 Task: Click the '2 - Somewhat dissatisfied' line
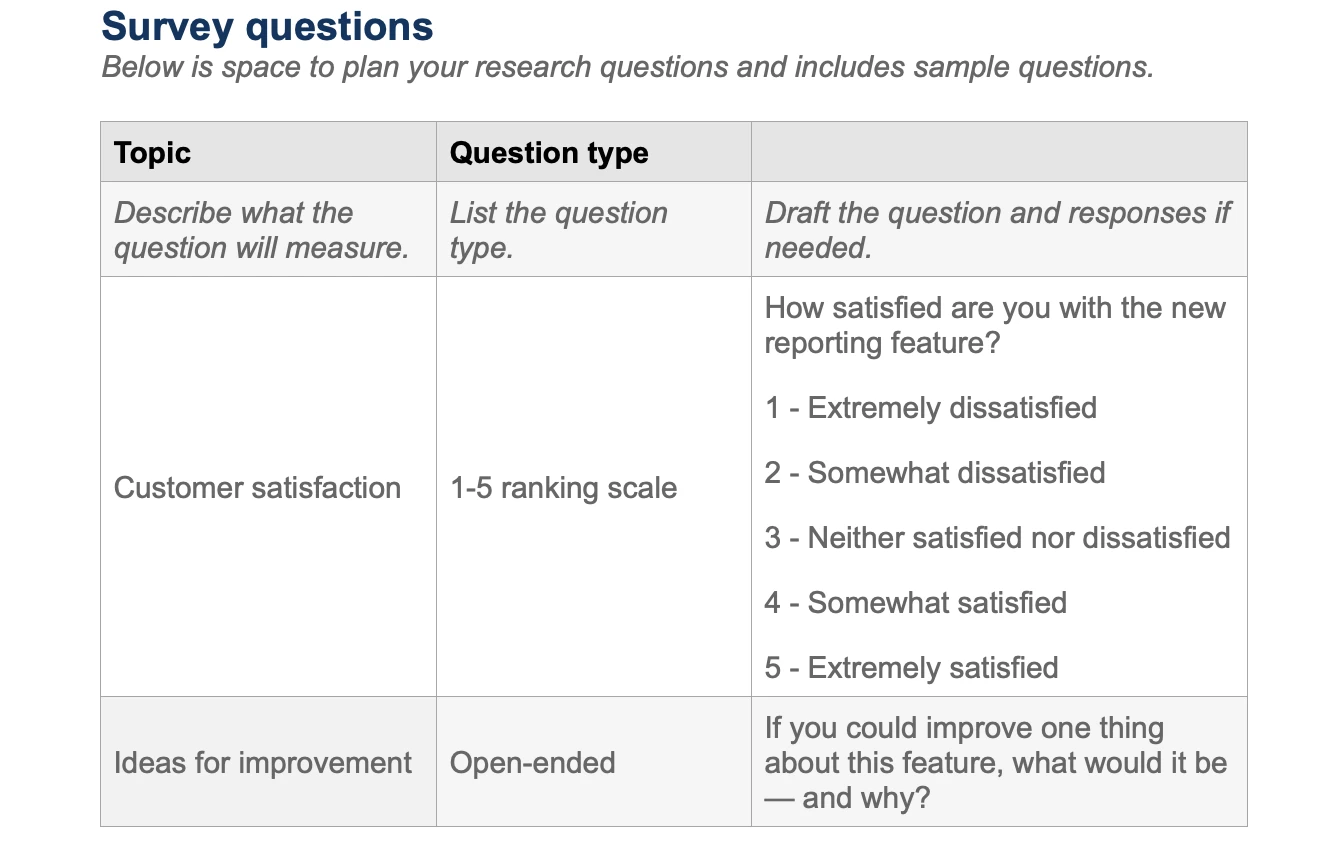click(x=935, y=473)
